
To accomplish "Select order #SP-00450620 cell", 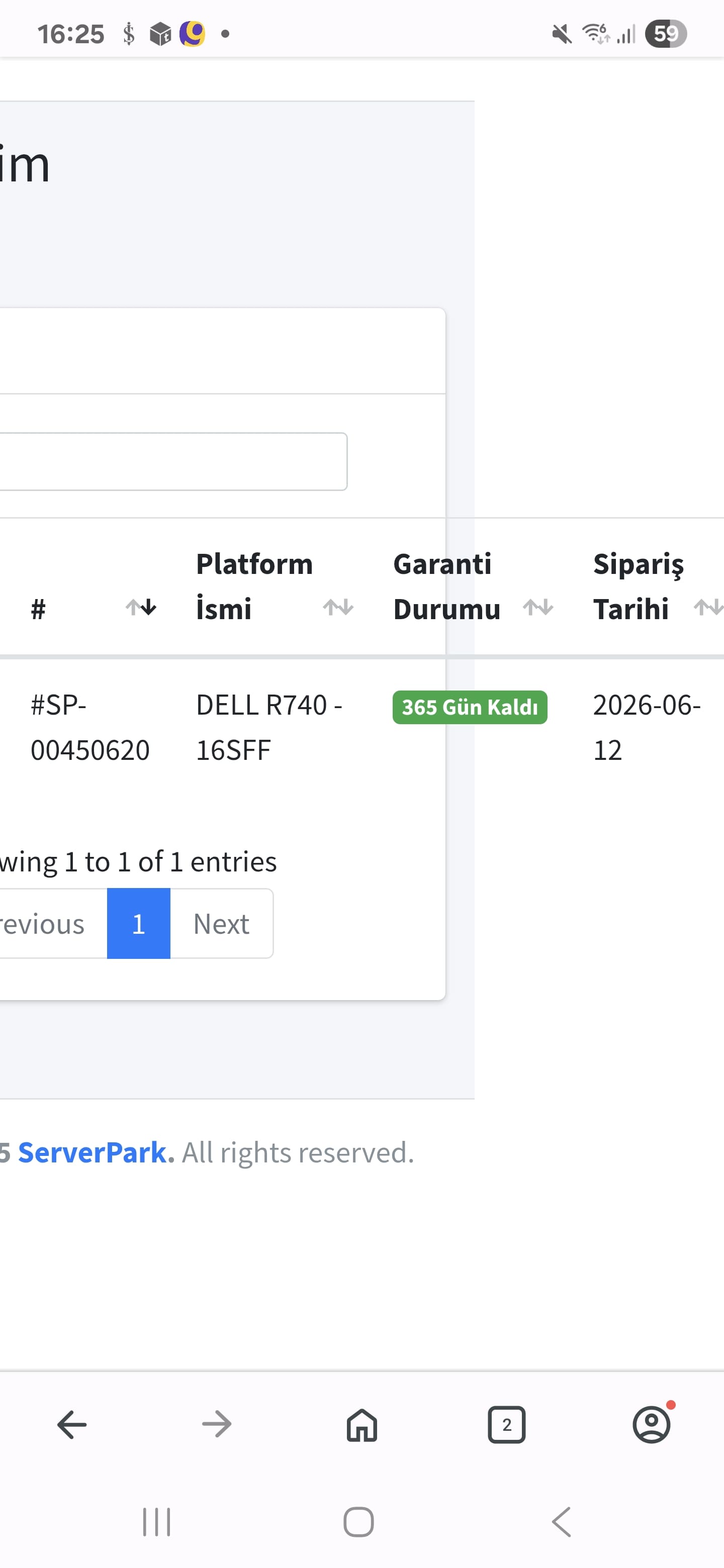I will tap(90, 727).
